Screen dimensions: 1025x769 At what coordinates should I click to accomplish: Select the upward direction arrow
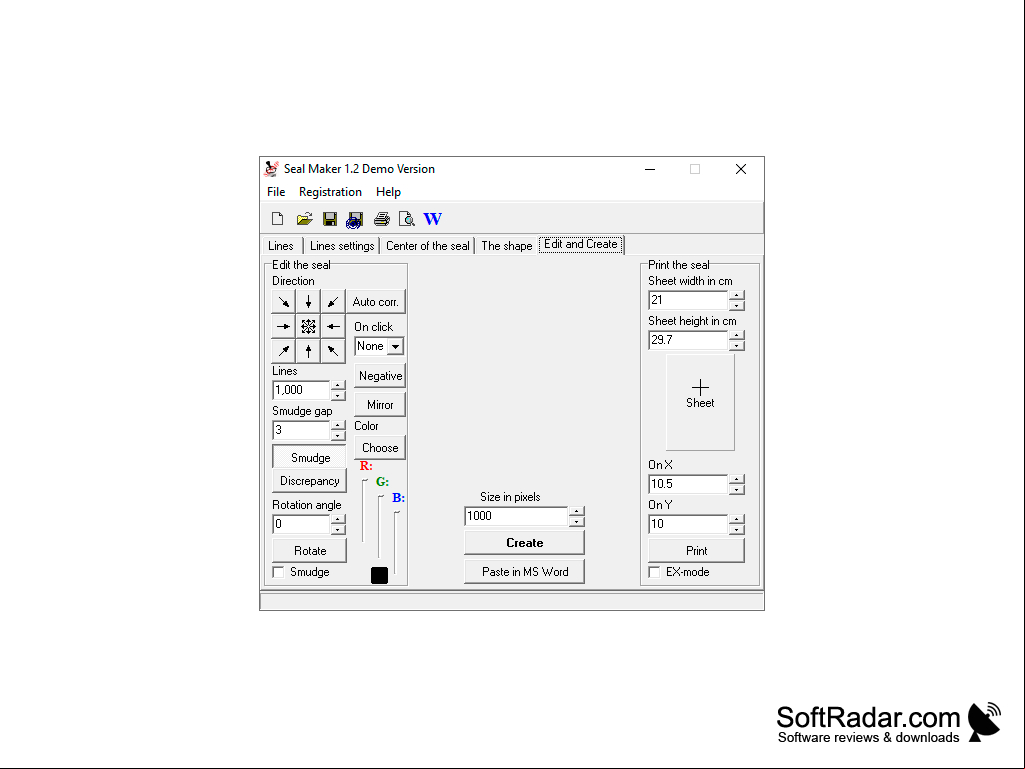[309, 351]
